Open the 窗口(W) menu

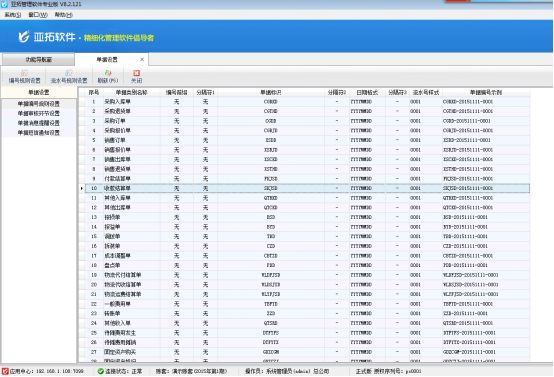pos(38,14)
